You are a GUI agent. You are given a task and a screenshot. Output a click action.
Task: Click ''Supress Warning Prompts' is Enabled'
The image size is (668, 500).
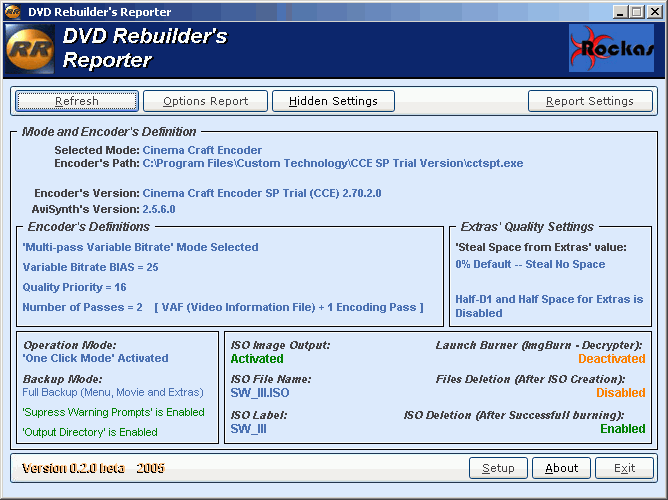[x=113, y=412]
